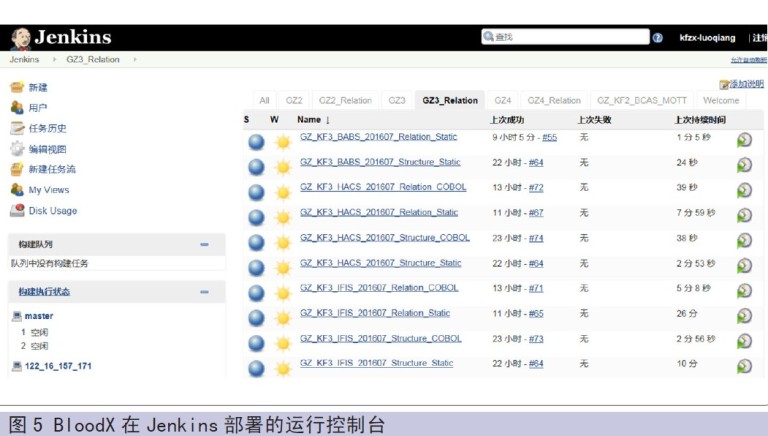Focus the 查找 search box

tap(565, 37)
